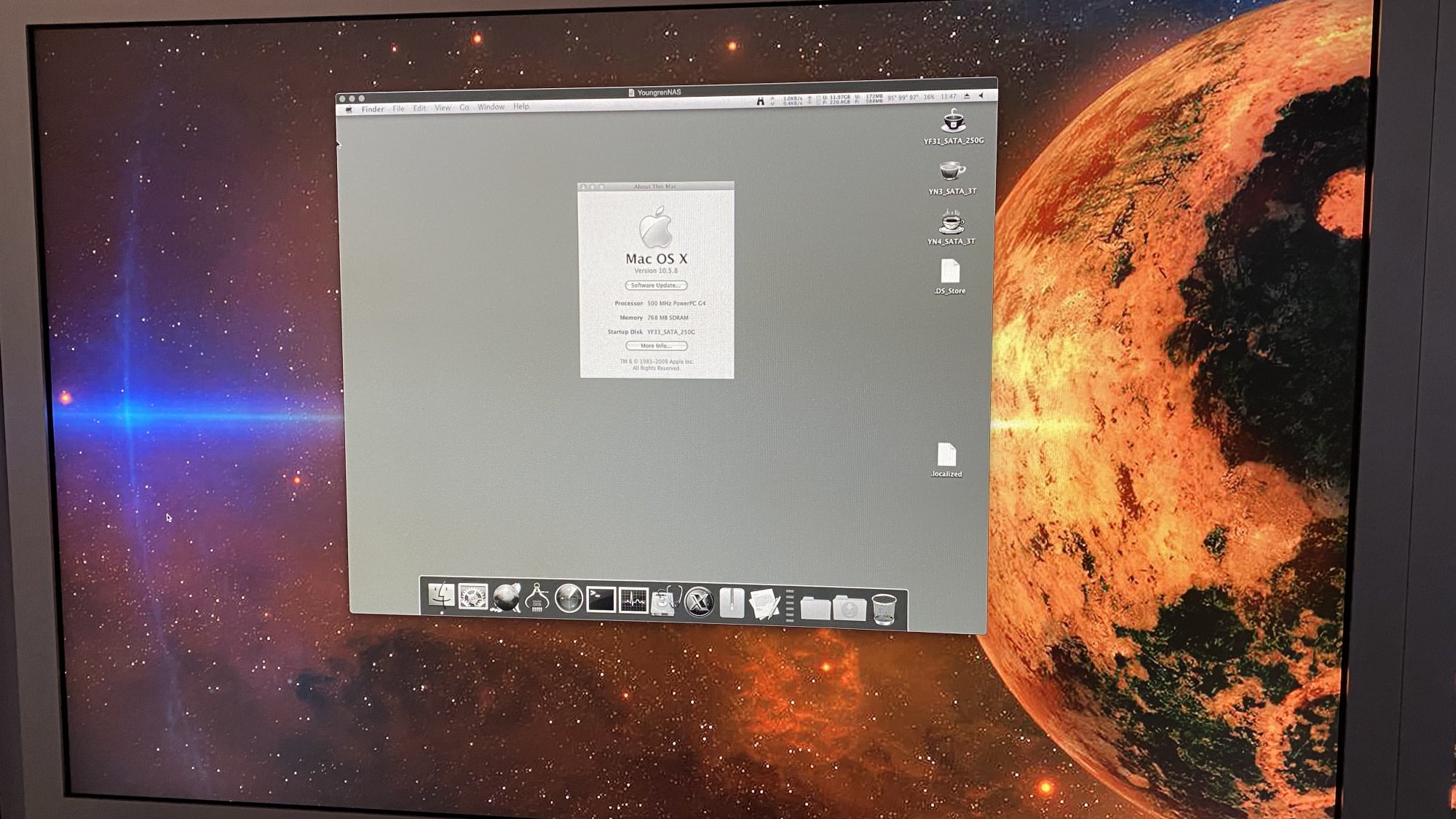1456x819 pixels.
Task: Click the binoculars icon in menu bar
Action: (x=760, y=101)
